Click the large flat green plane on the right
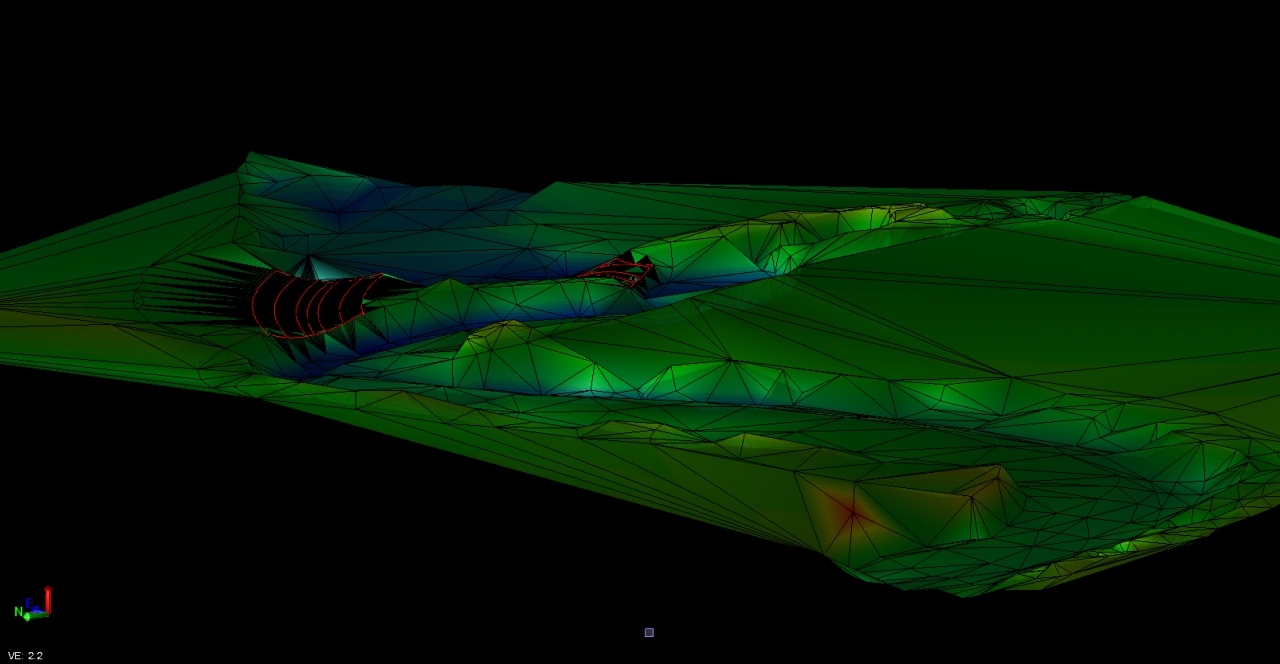The height and width of the screenshot is (664, 1280). point(1050,300)
